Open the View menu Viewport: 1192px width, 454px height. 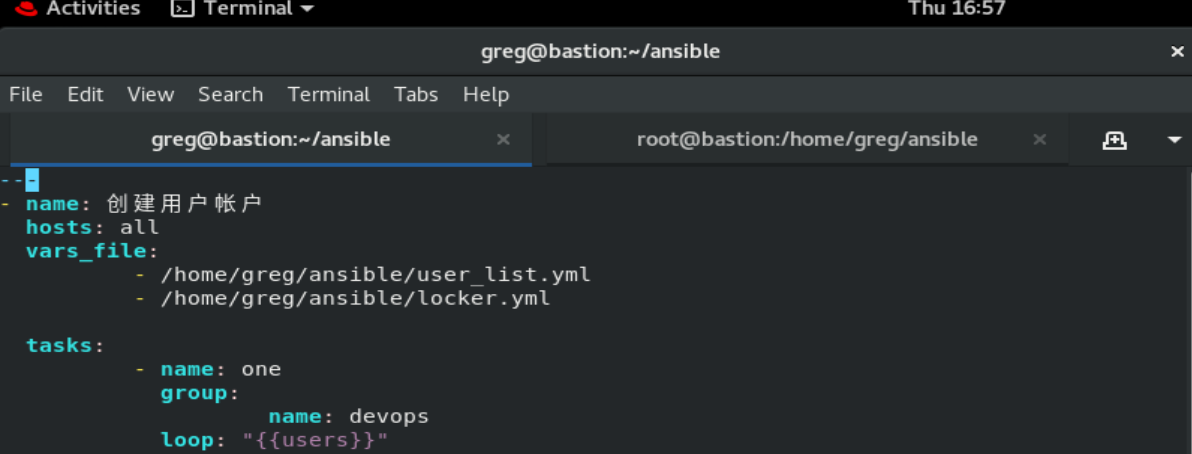point(151,94)
